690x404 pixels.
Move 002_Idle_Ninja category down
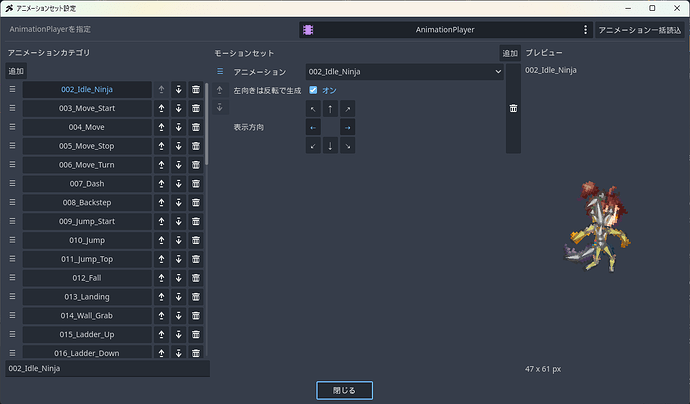pos(179,89)
